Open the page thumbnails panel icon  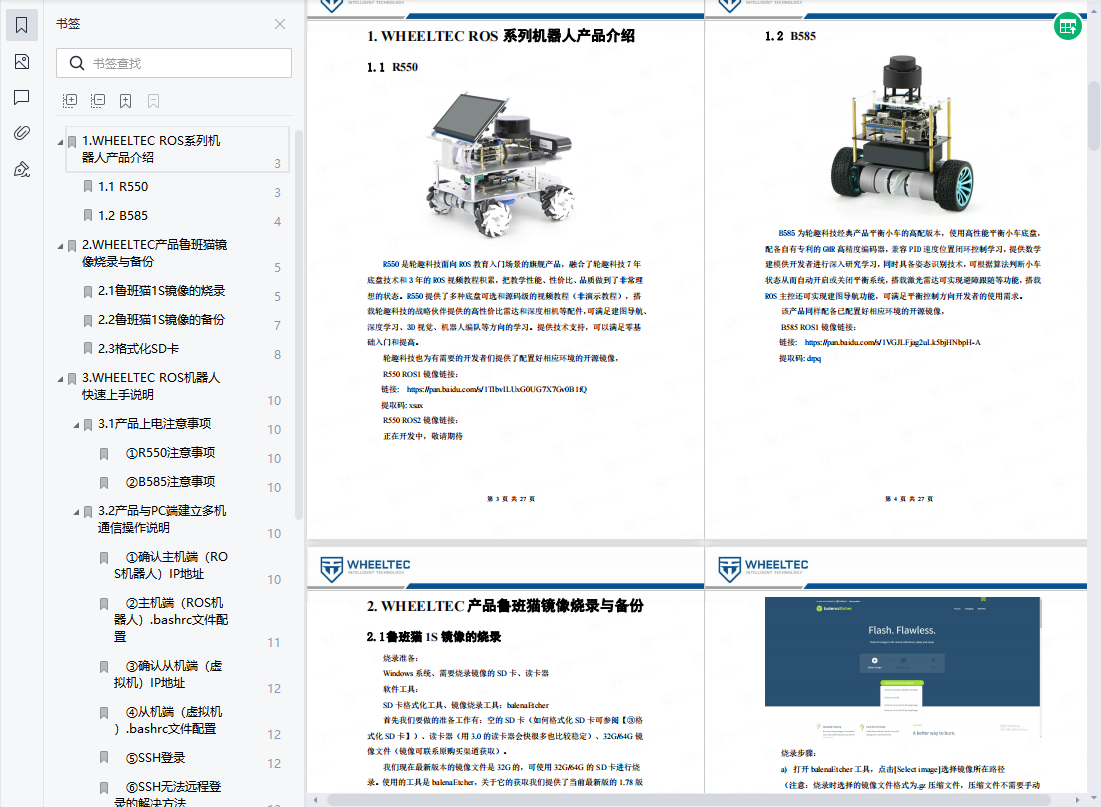22,62
